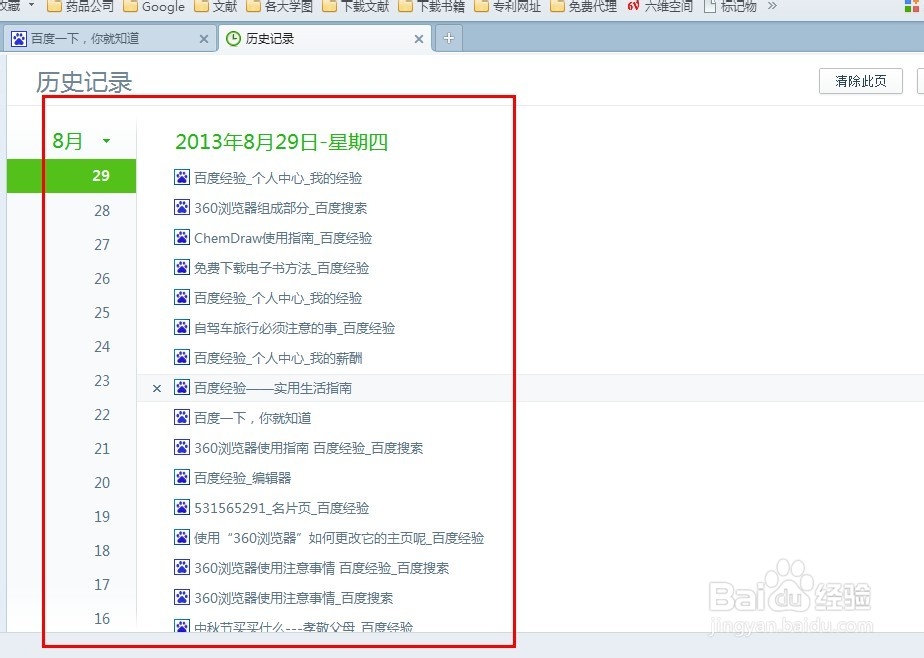This screenshot has width=924, height=658.
Task: Close the 百度一下，你就知道 tab
Action: (x=204, y=39)
